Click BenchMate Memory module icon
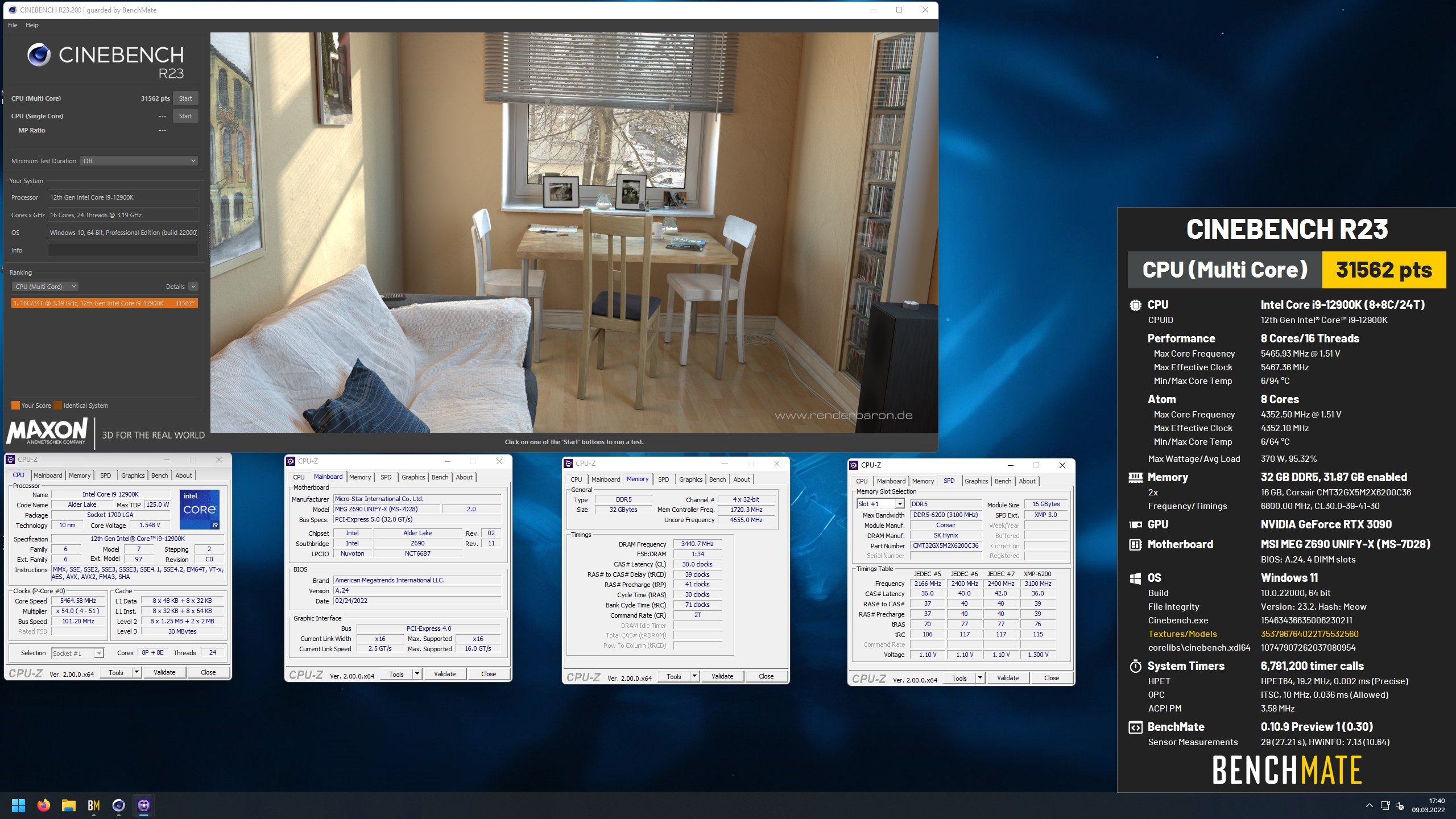 [x=1135, y=478]
